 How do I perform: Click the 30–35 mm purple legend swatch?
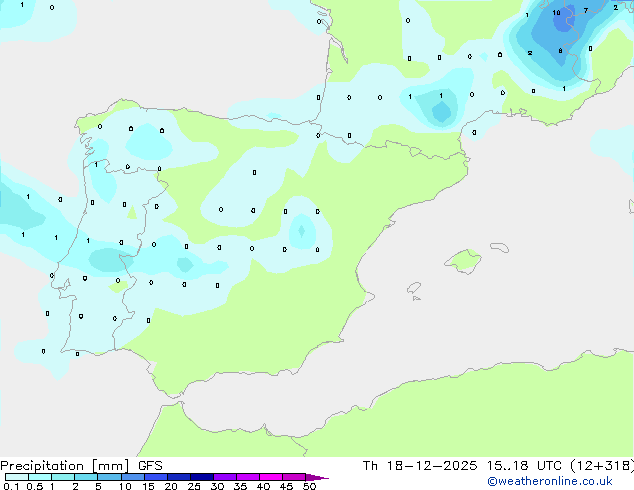pyautogui.click(x=224, y=477)
